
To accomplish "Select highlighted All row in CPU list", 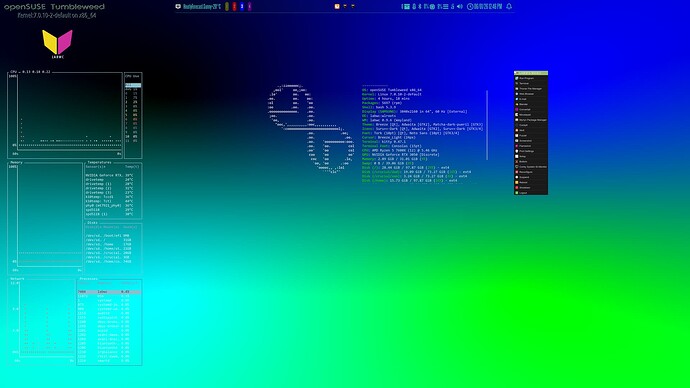I will pyautogui.click(x=133, y=85).
